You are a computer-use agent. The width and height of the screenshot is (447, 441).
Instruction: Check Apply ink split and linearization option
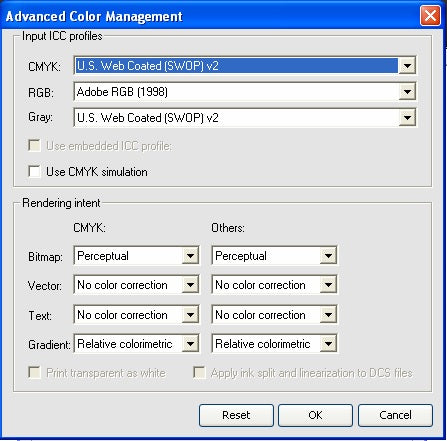199,372
